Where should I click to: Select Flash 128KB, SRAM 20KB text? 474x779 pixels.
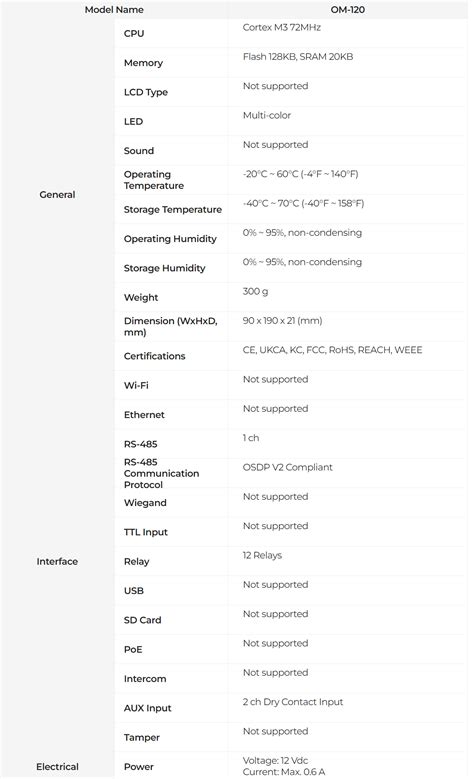pyautogui.click(x=298, y=57)
